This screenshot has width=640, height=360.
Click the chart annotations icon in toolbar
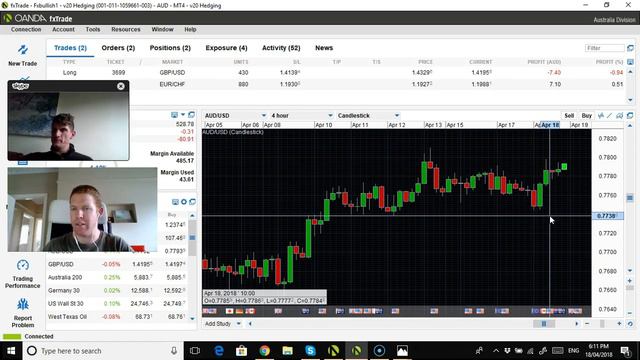click(x=620, y=116)
